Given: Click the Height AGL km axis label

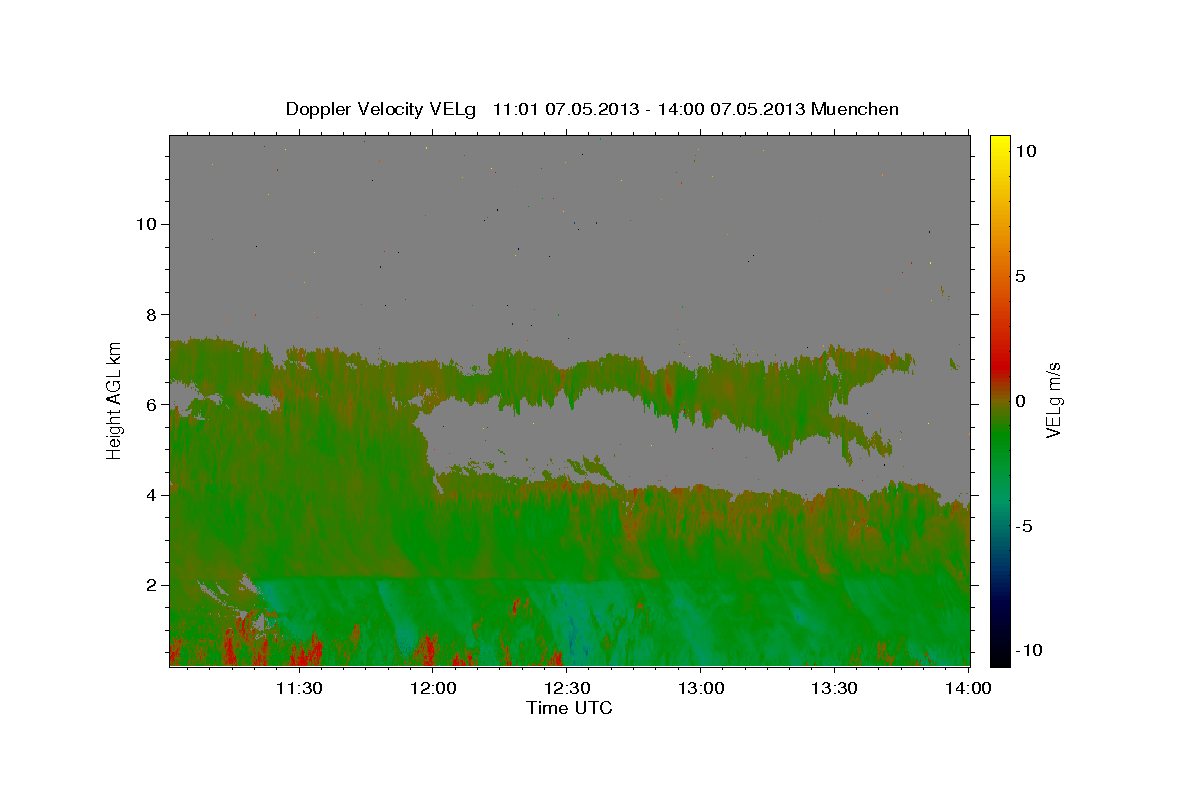Looking at the screenshot, I should [x=115, y=401].
